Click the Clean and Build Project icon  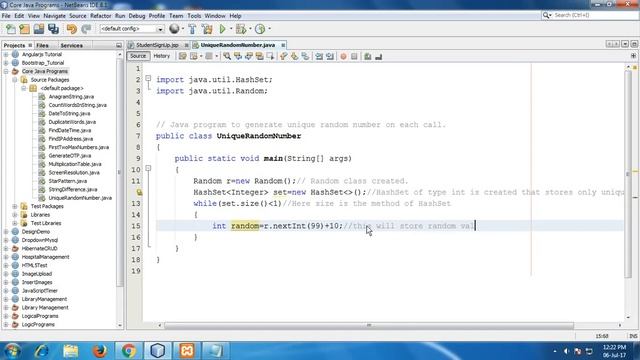(x=207, y=29)
